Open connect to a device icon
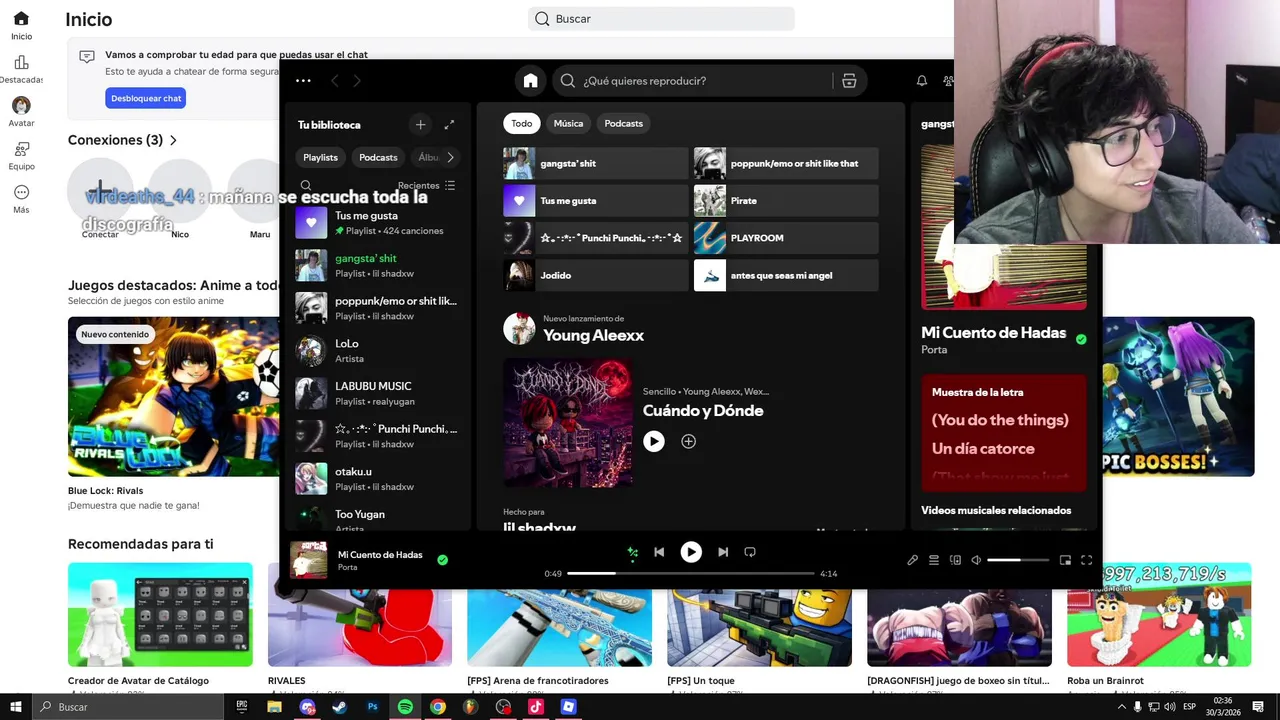 [x=955, y=560]
